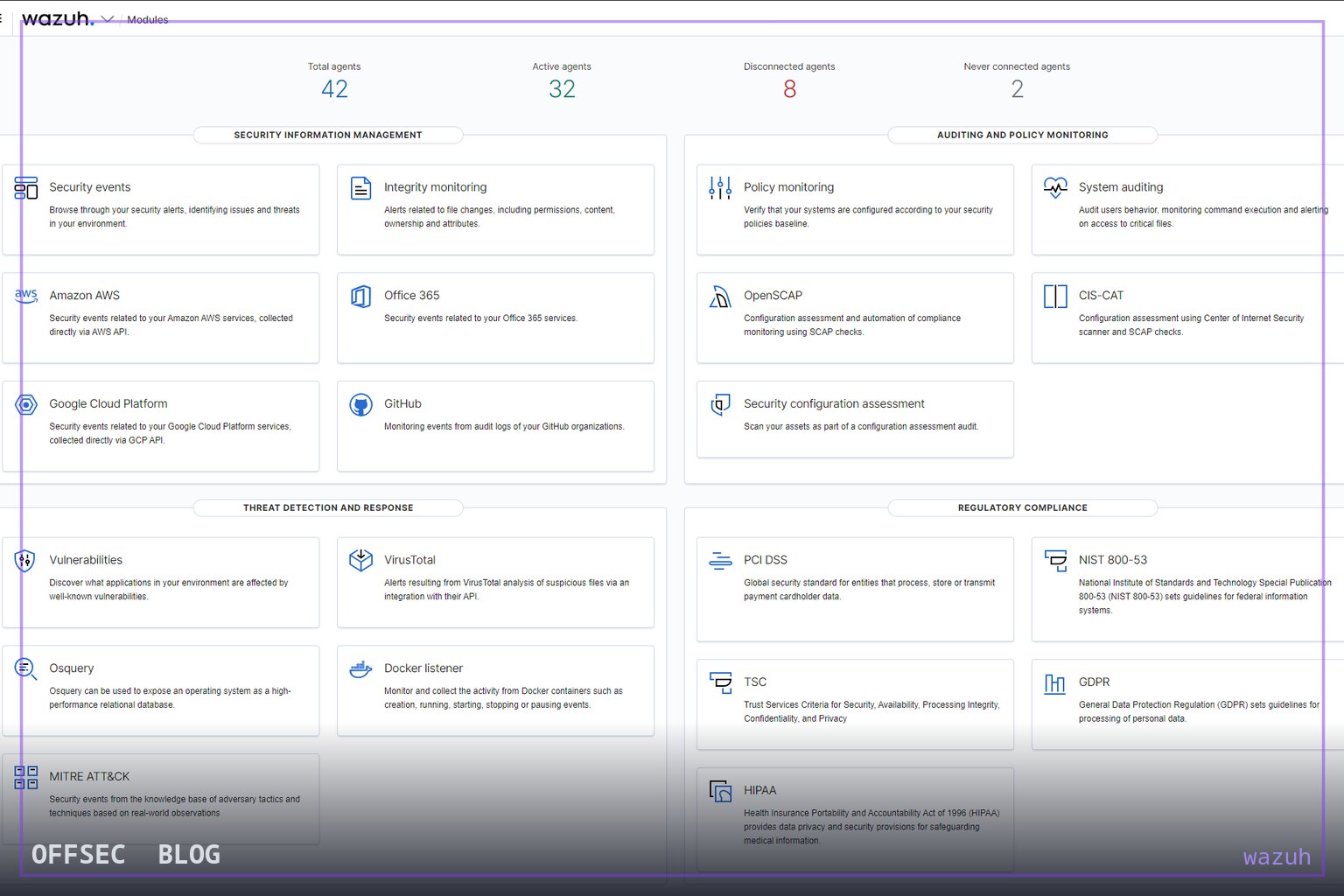This screenshot has width=1344, height=896.
Task: Click the VirusTotal box icon
Action: point(360,560)
